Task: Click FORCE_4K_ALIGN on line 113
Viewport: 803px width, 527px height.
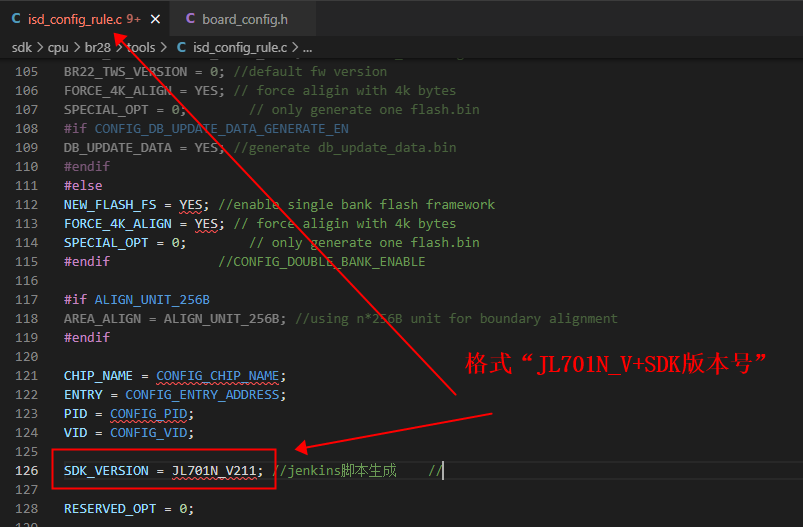Action: (x=117, y=224)
